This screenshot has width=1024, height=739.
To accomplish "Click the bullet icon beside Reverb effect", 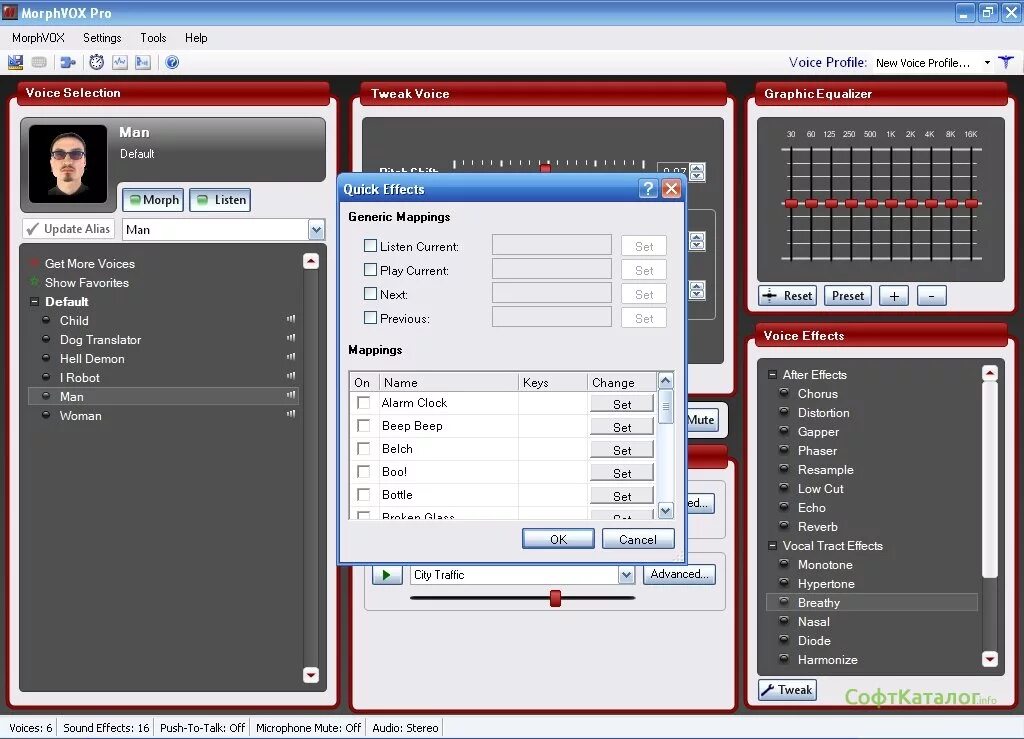I will [x=784, y=526].
